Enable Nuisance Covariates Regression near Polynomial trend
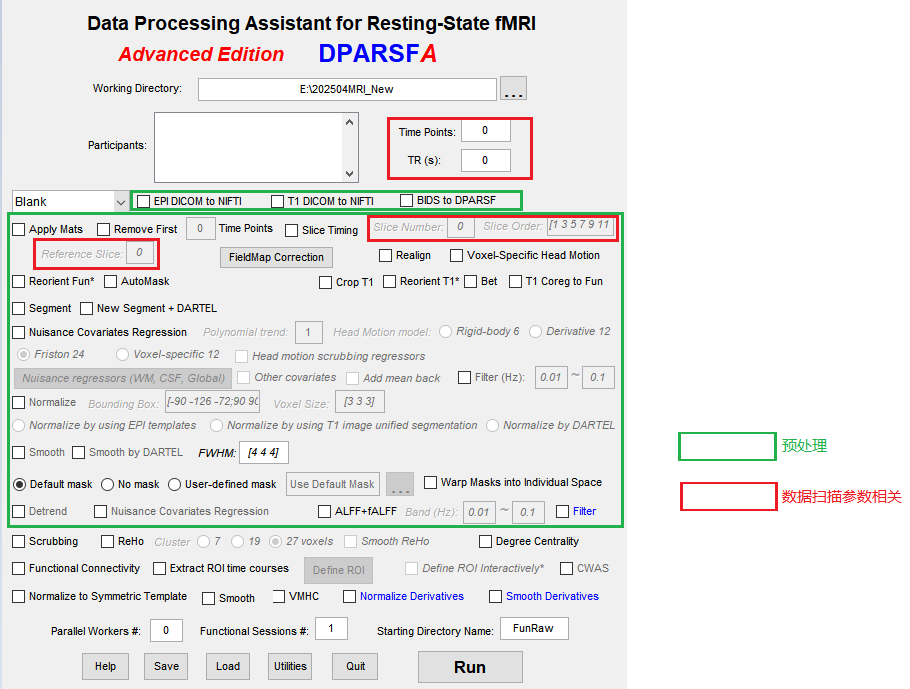 tap(19, 333)
